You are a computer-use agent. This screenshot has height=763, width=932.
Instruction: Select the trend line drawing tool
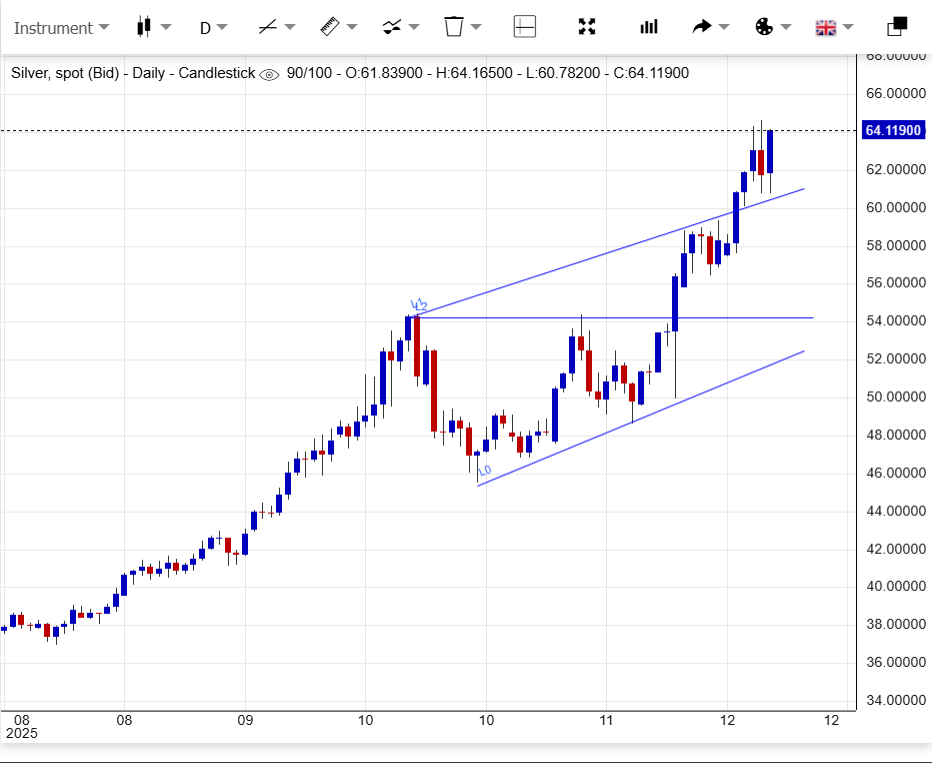pos(268,27)
